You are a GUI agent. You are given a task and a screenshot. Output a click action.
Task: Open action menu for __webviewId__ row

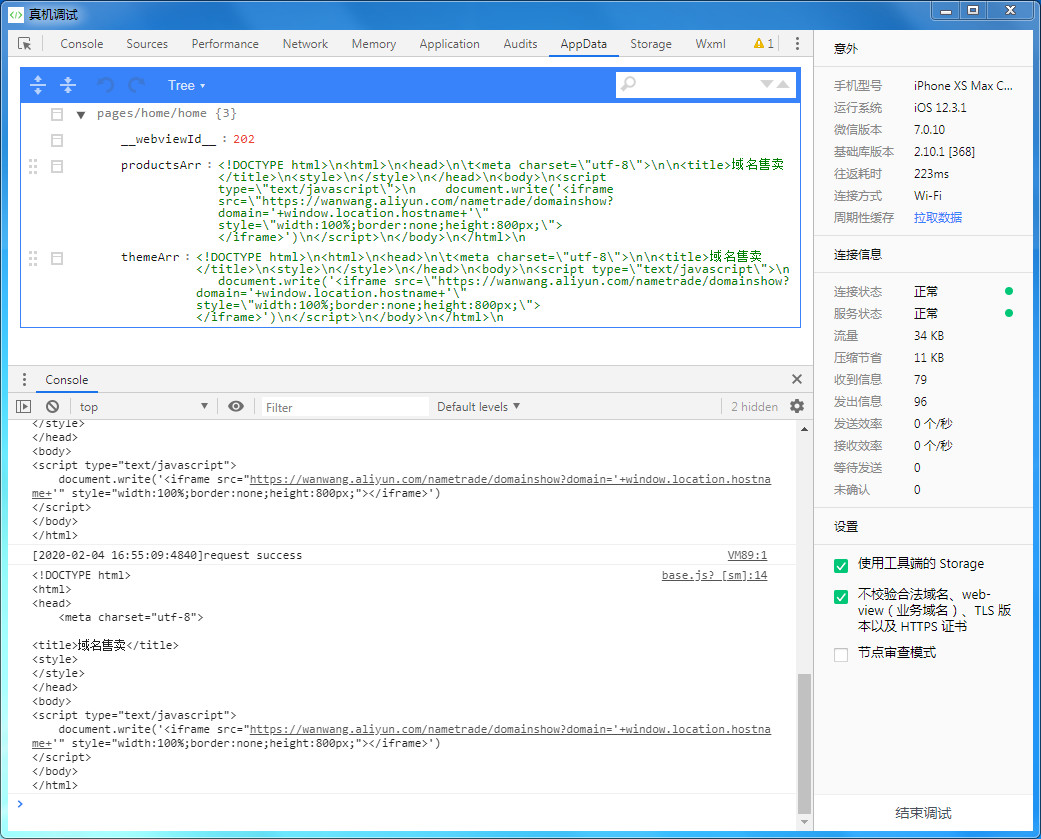57,140
